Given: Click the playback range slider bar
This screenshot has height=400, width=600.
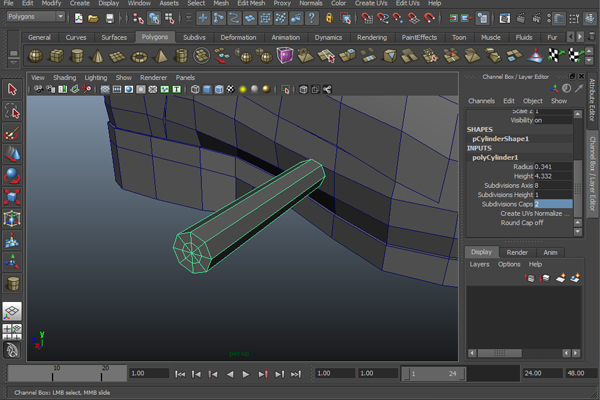Looking at the screenshot, I should tap(433, 373).
